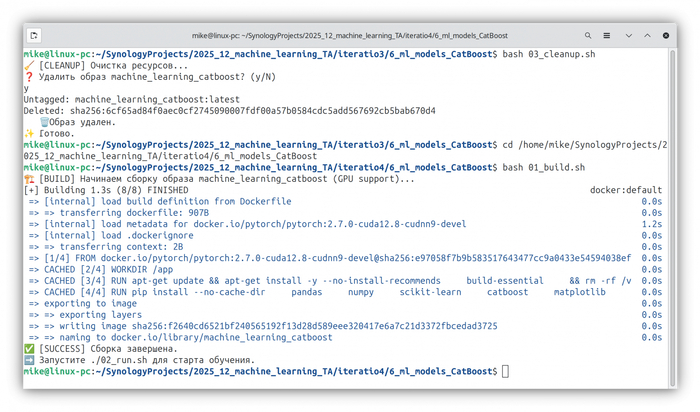This screenshot has height=412, width=700.
Task: Click the './02_run.sh' text in output
Action: pos(121,359)
